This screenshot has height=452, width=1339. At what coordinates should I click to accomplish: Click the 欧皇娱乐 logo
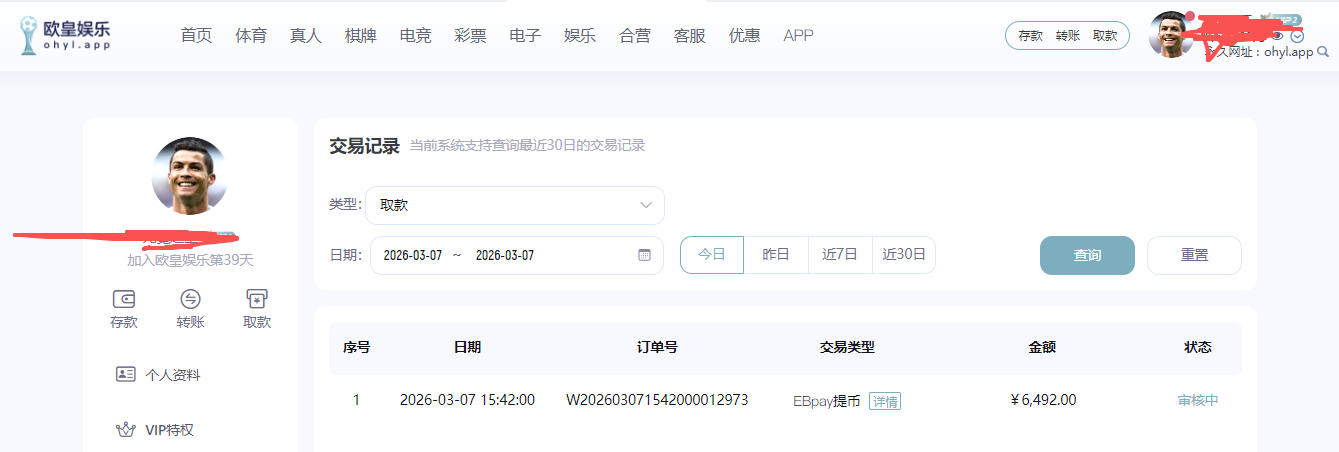pos(66,34)
